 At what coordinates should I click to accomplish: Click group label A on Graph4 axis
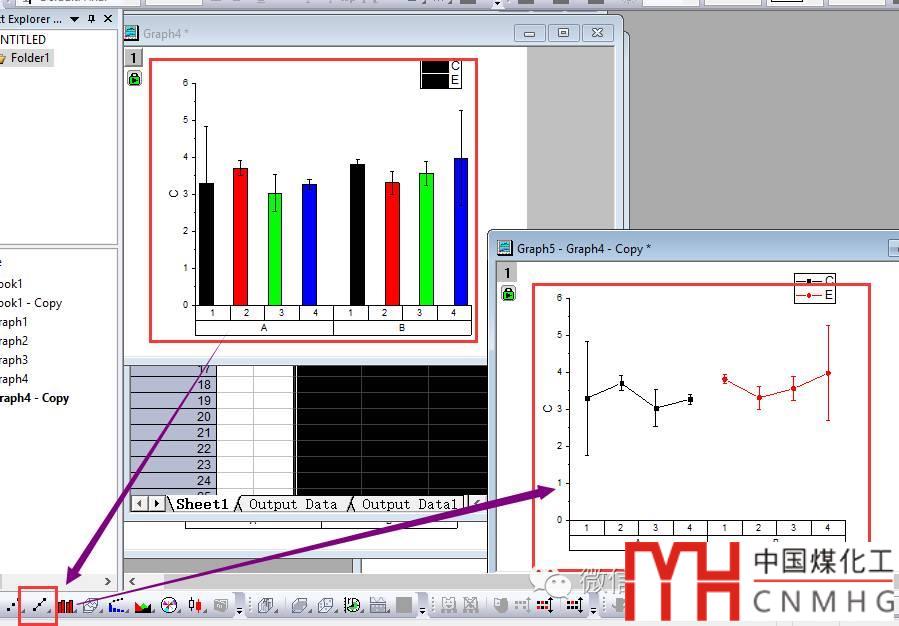pyautogui.click(x=264, y=328)
